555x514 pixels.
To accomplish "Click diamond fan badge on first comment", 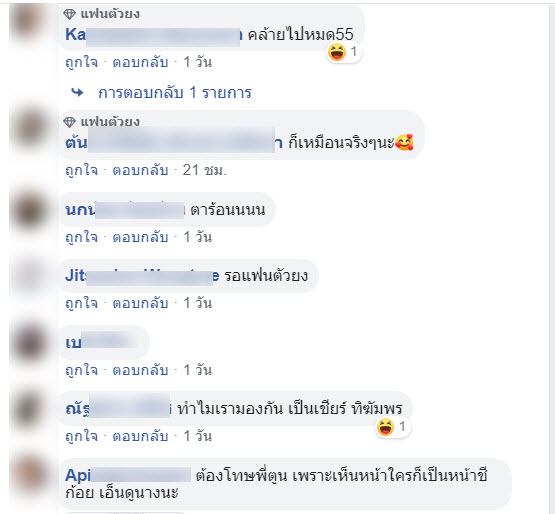I will (69, 14).
